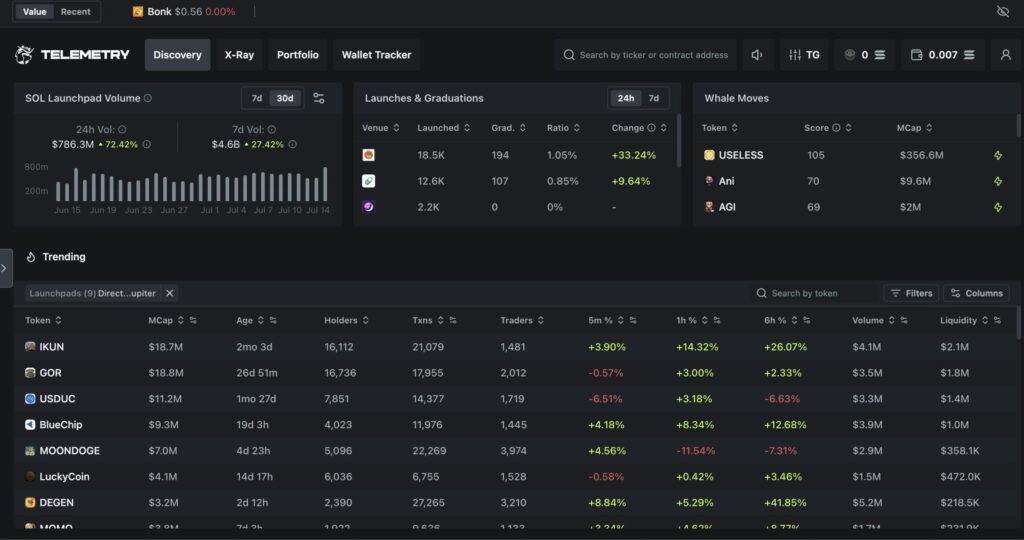This screenshot has width=1024, height=540.
Task: Remove the Launchpads filter chip
Action: coord(169,293)
